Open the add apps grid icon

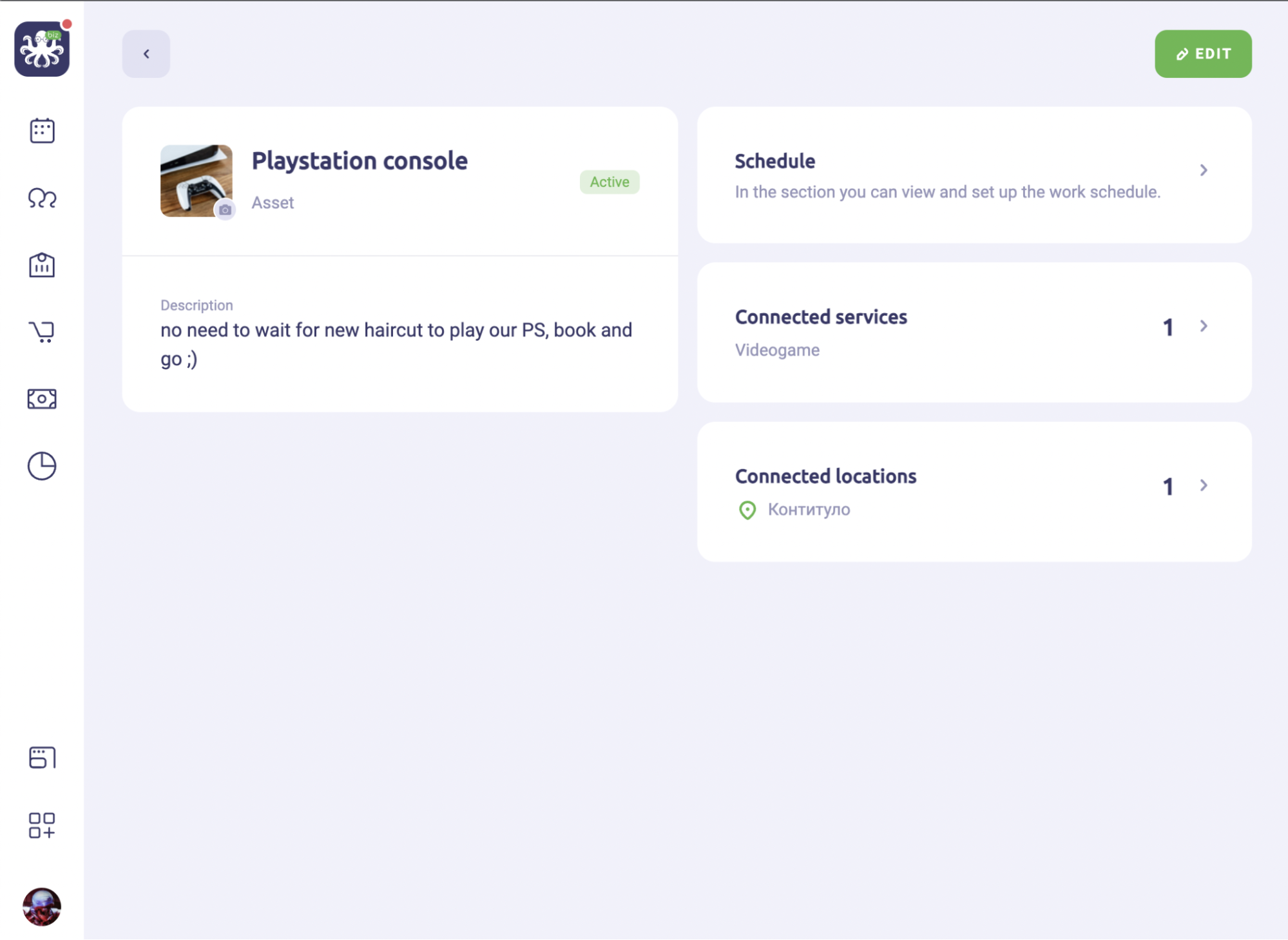click(42, 825)
